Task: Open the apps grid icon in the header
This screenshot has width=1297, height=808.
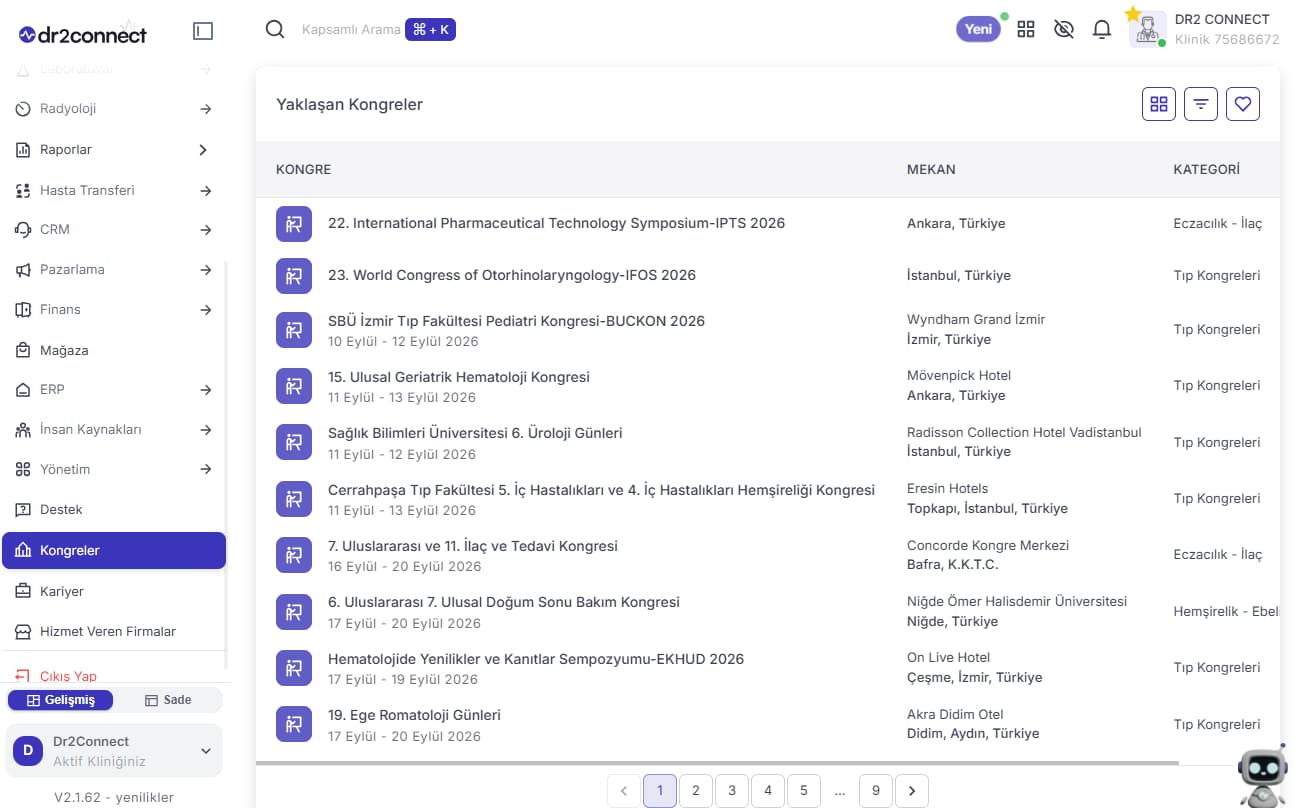Action: point(1026,29)
